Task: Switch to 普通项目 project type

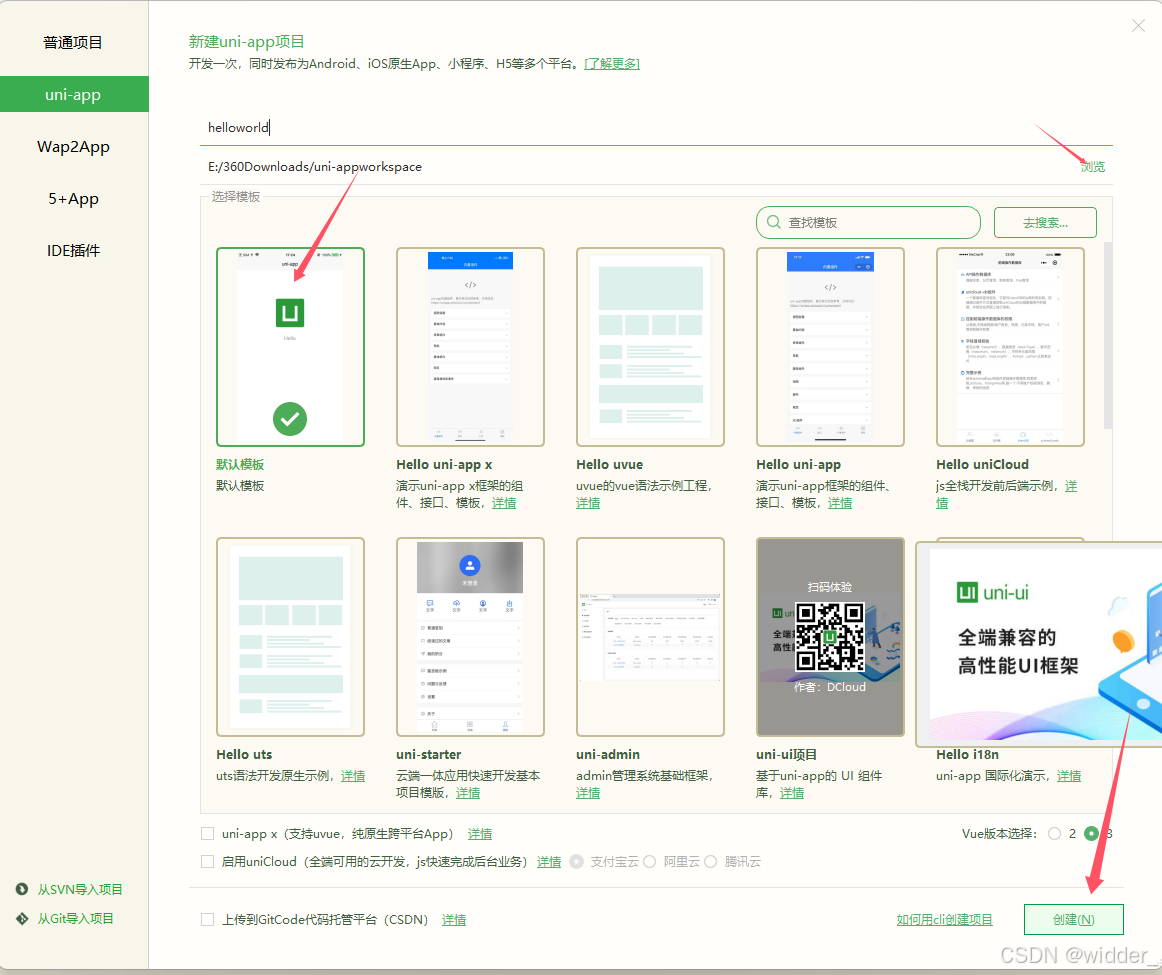Action: click(x=73, y=42)
